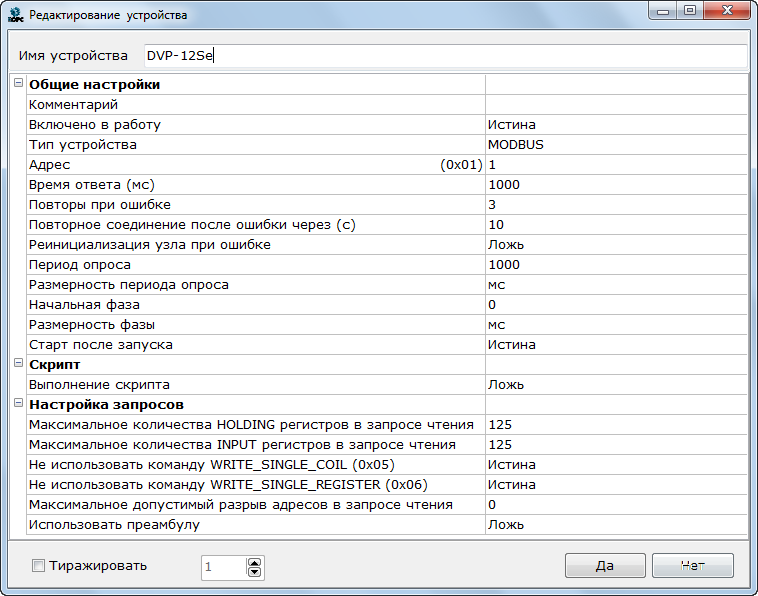Toggle Выполнение скрипта value Ложь

click(x=615, y=385)
